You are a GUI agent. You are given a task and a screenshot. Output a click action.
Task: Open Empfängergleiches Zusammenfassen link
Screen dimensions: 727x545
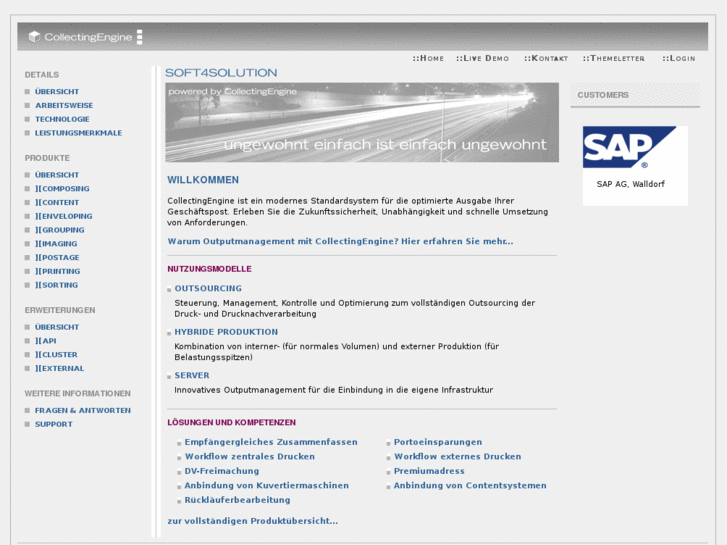click(271, 442)
